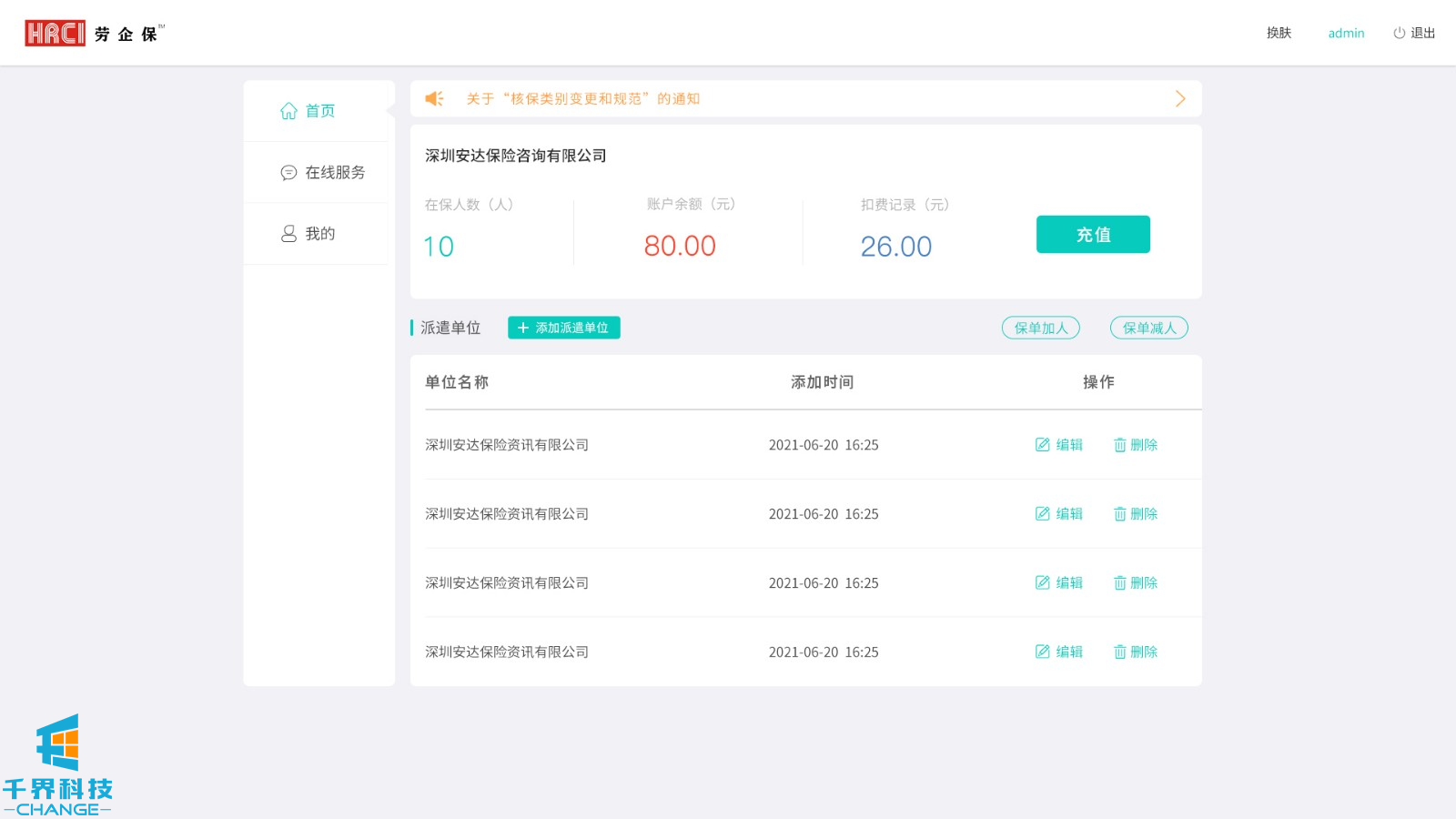Open the admin user account link
Image resolution: width=1456 pixels, height=819 pixels.
coord(1346,33)
